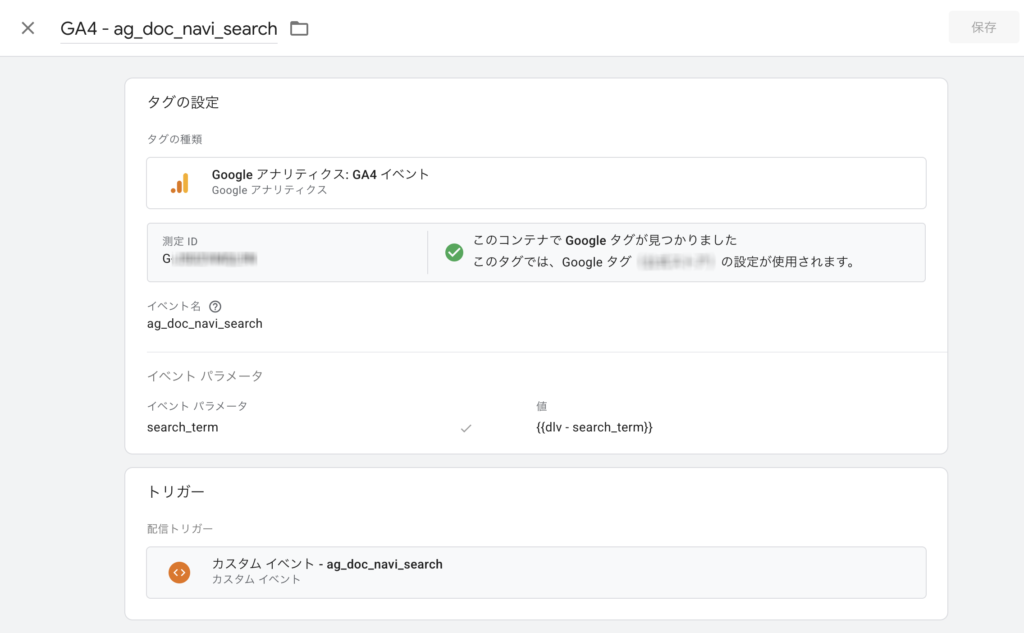This screenshot has width=1024, height=633.
Task: Click the orange custom event trigger icon
Action: click(179, 572)
